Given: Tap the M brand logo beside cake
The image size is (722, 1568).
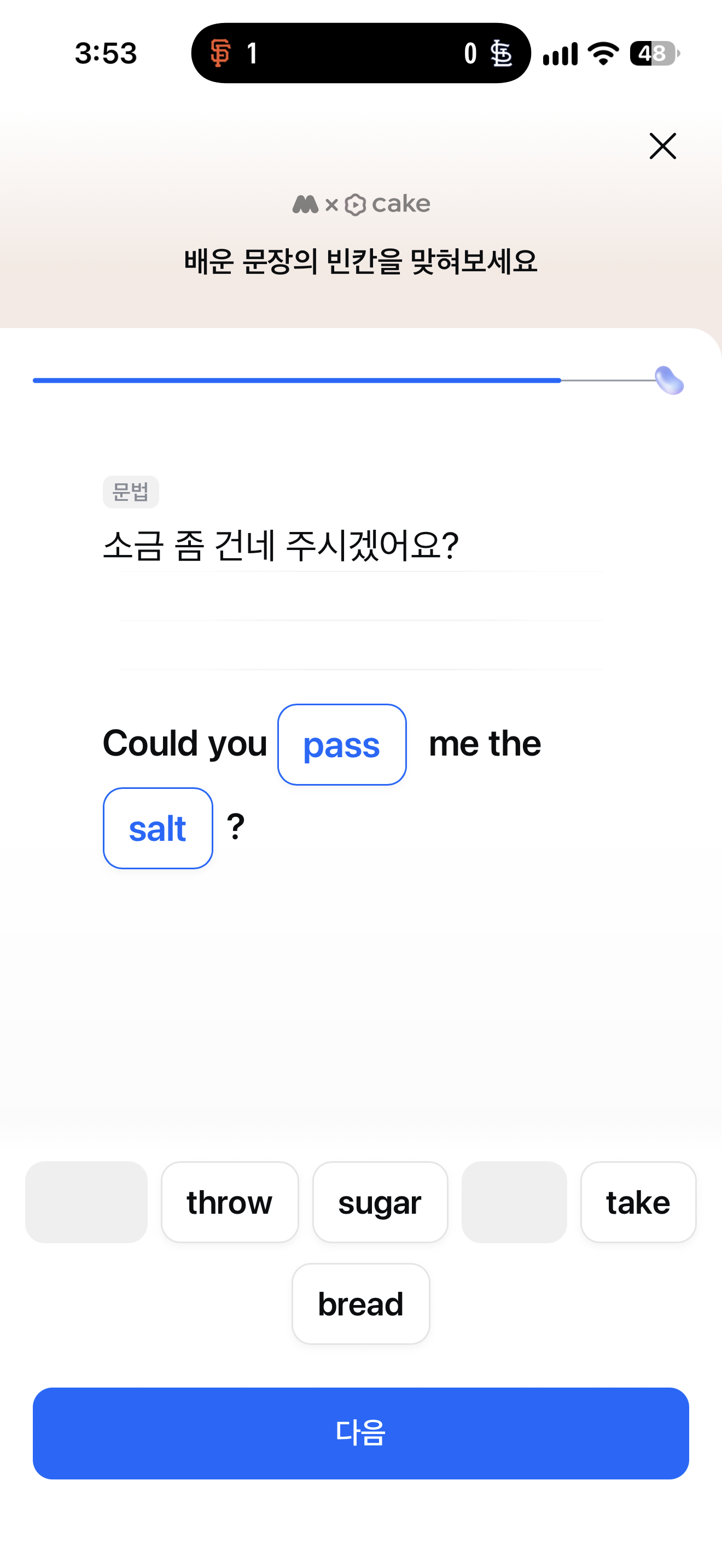Looking at the screenshot, I should click(306, 204).
